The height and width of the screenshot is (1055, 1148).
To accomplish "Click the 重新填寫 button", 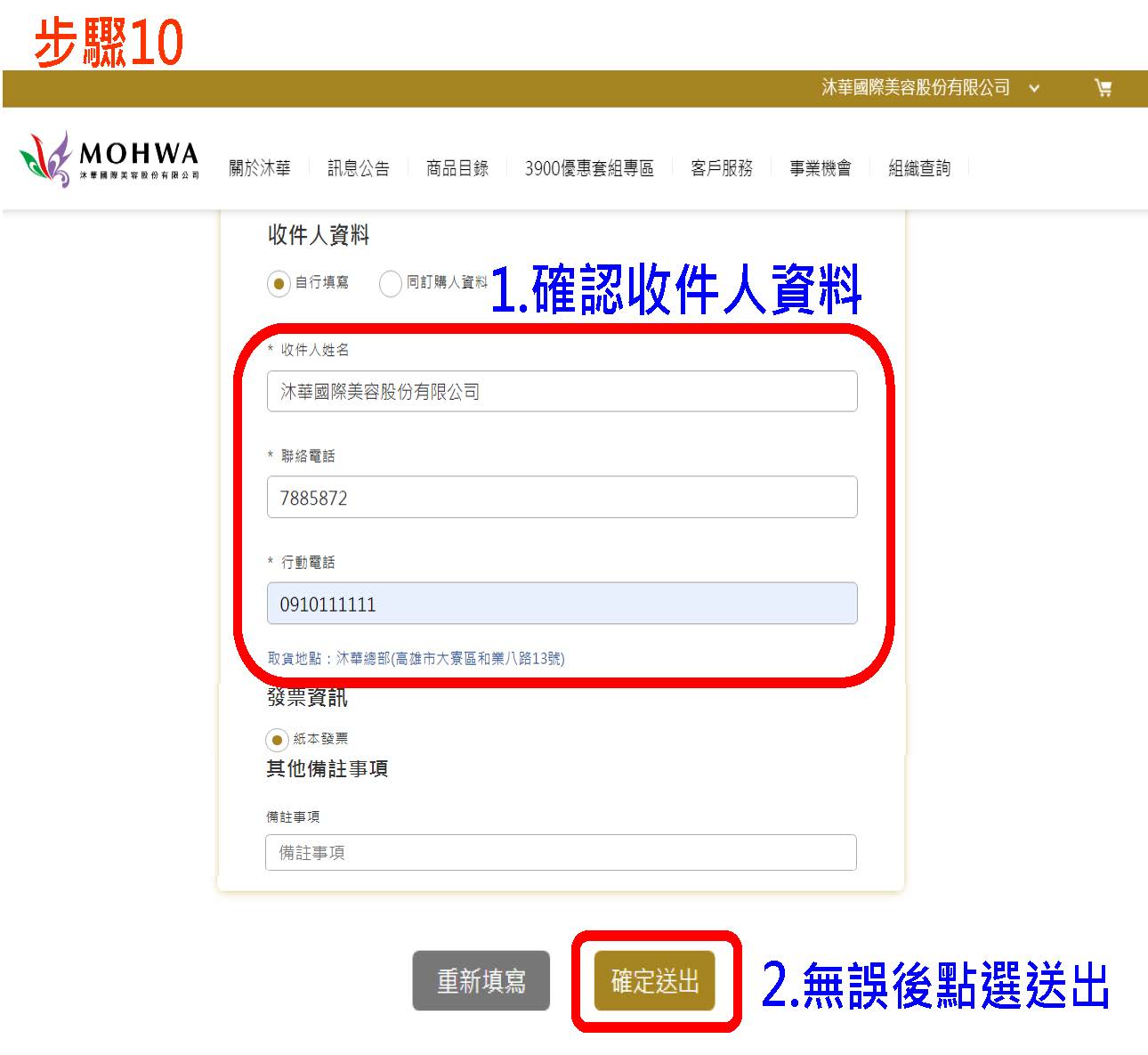I will [481, 981].
